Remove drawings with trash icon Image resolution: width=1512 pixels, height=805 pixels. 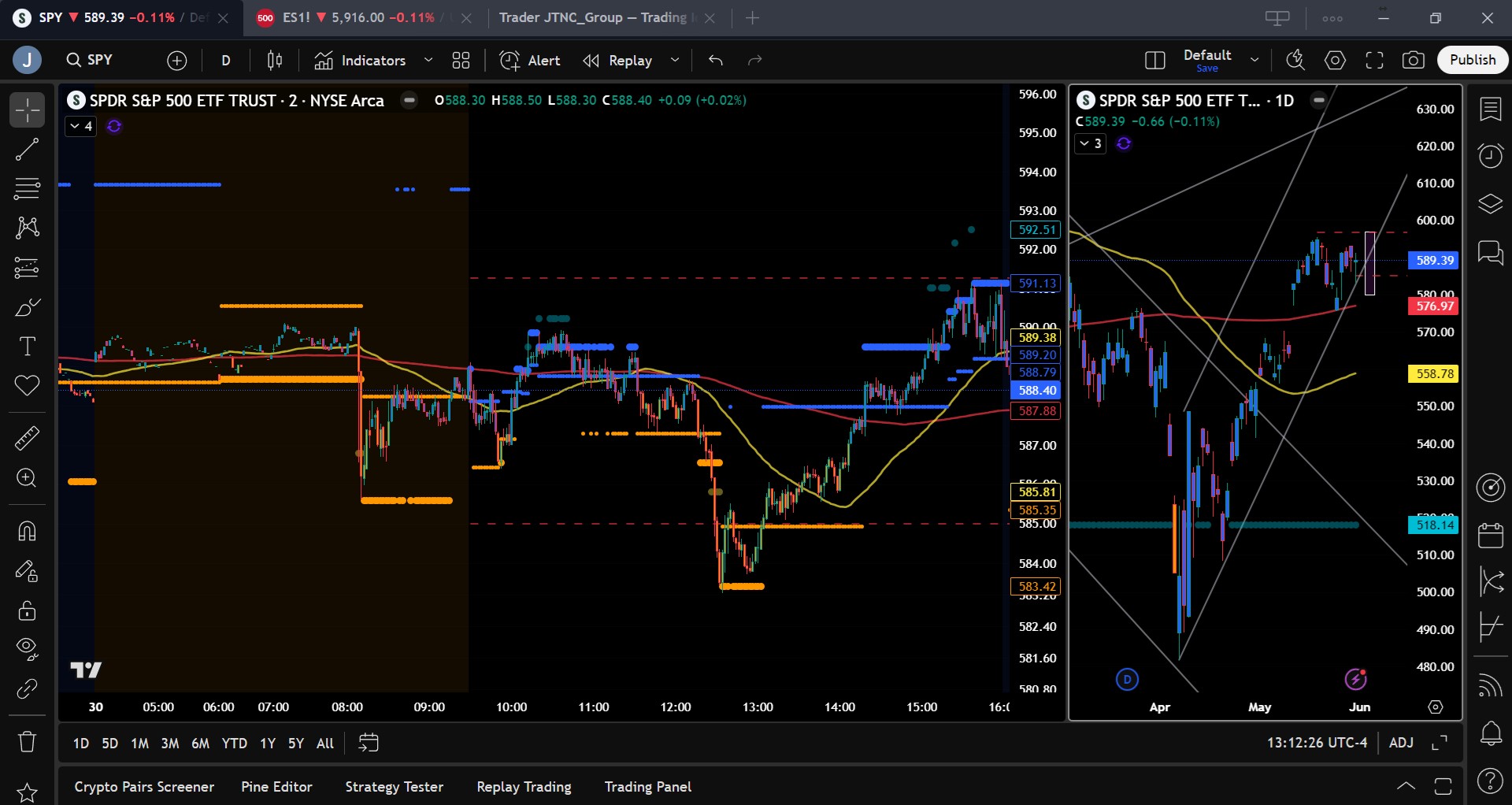tap(27, 742)
